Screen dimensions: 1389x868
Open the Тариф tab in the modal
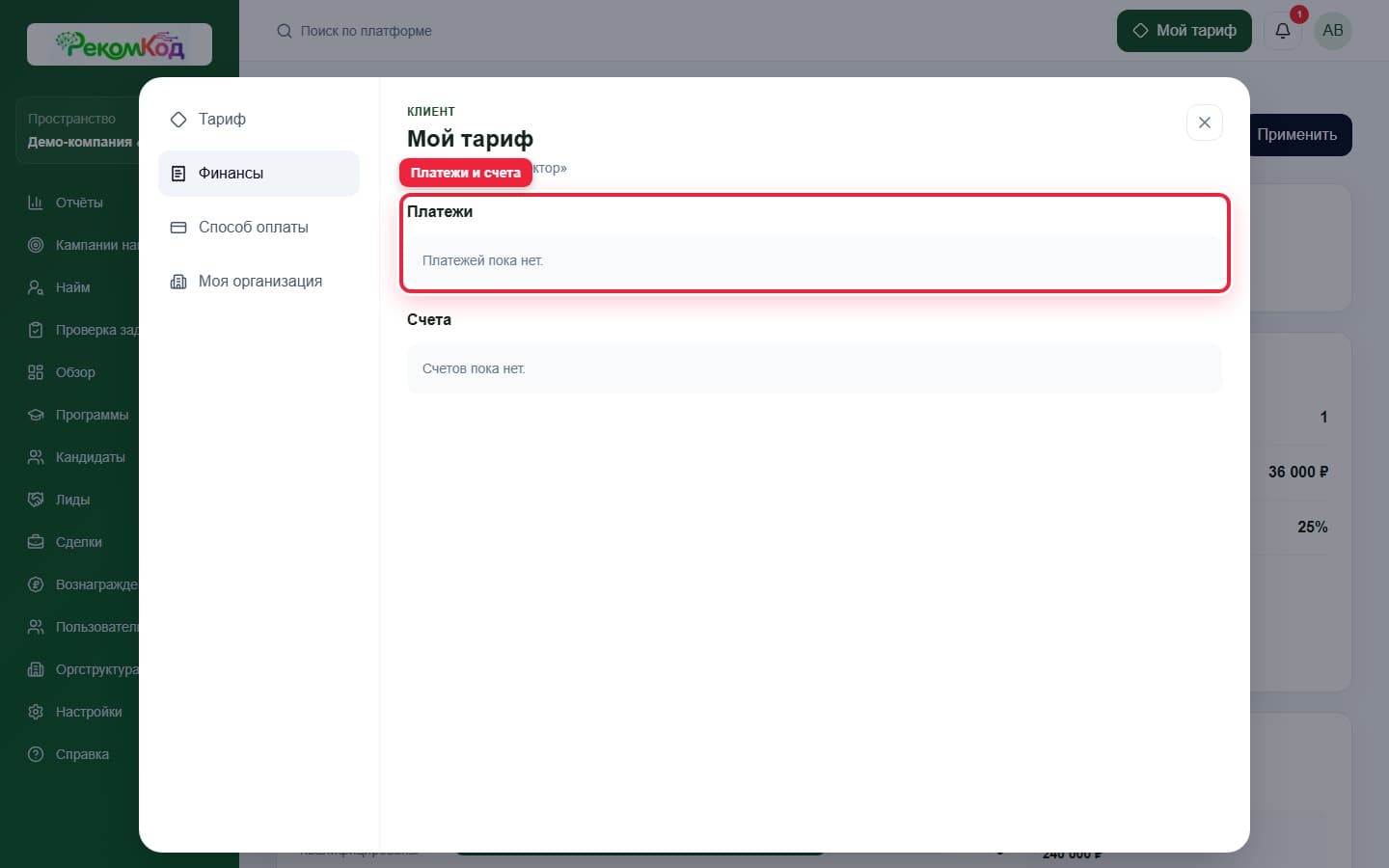point(259,120)
